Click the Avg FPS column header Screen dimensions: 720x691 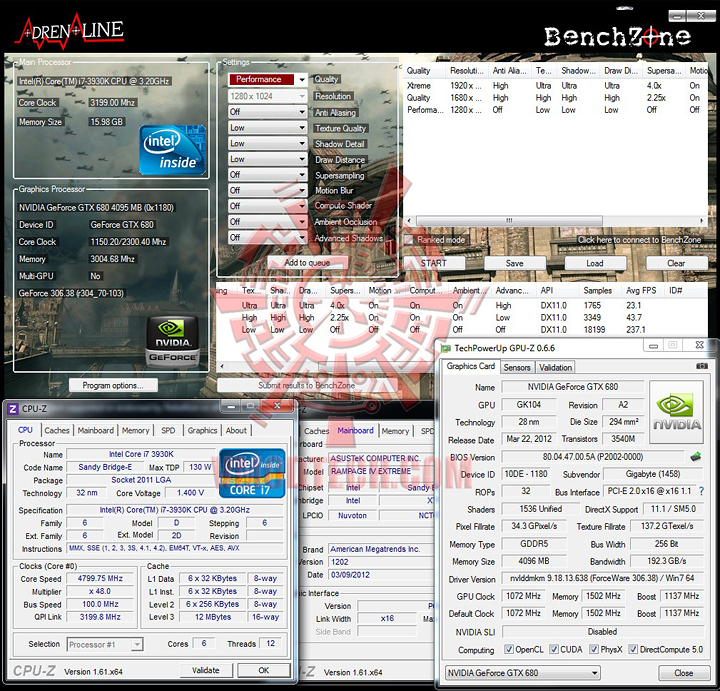pyautogui.click(x=641, y=291)
